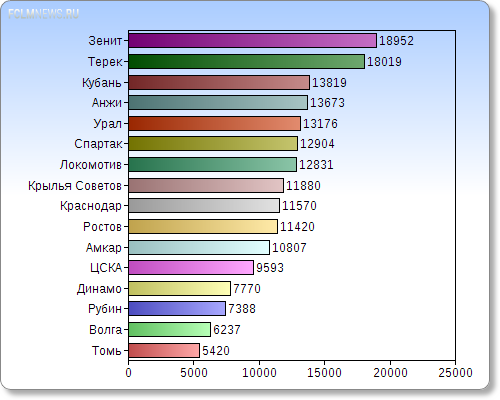Screen dimensions: 500x400
Task: Select the Краснодар gray bar
Action: click(204, 206)
